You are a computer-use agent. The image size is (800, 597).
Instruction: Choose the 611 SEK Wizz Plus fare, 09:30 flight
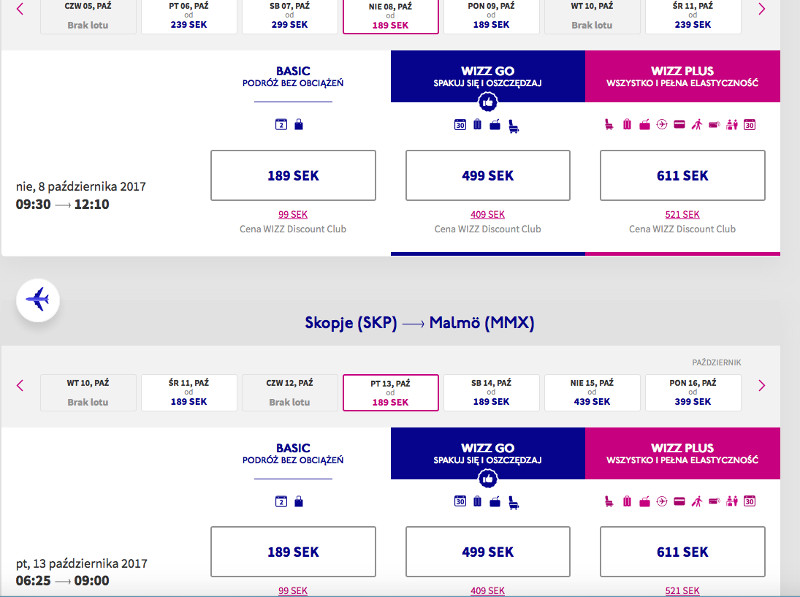click(x=683, y=176)
